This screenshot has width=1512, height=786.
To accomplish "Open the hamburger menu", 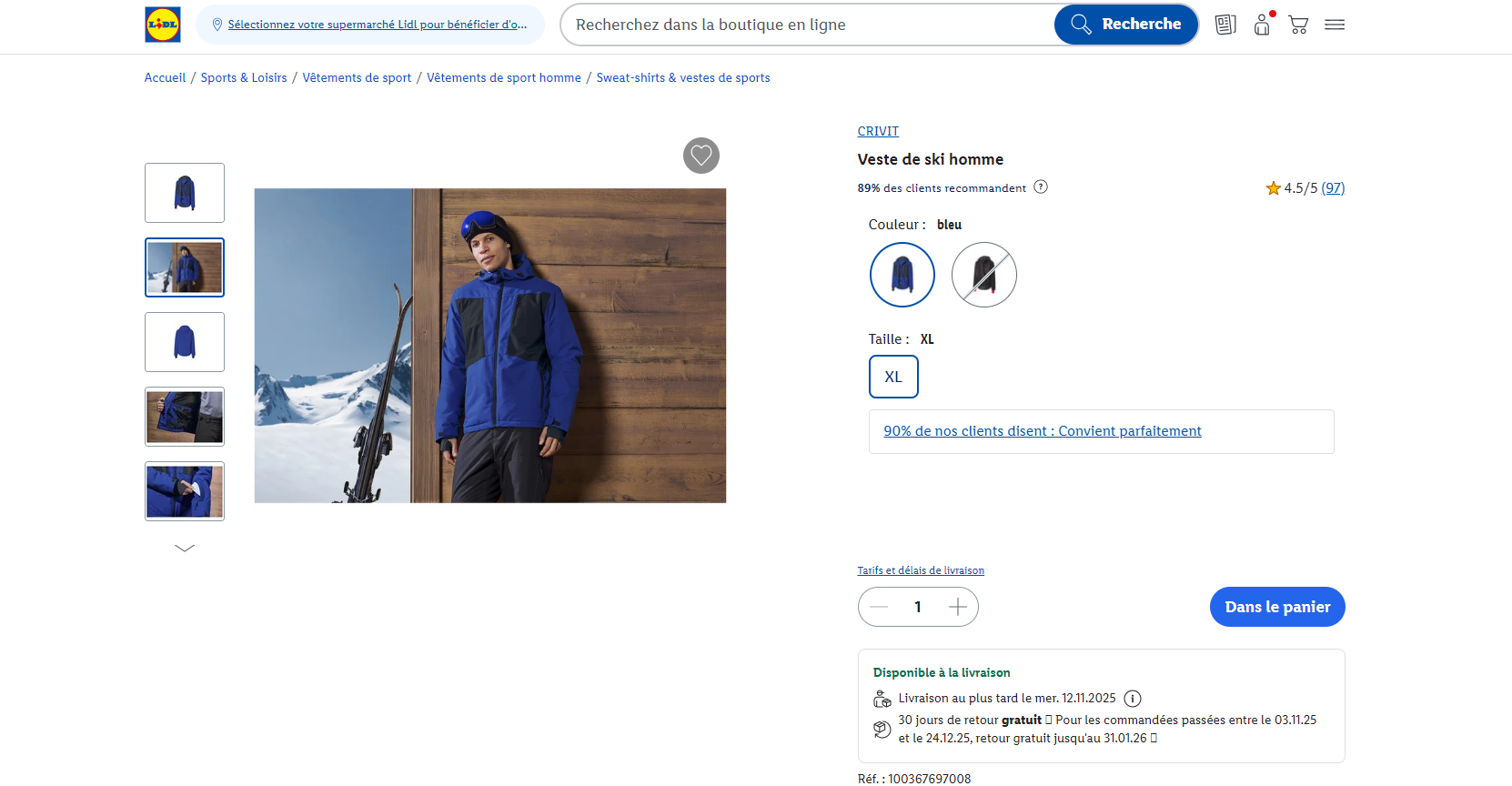I will click(1335, 25).
